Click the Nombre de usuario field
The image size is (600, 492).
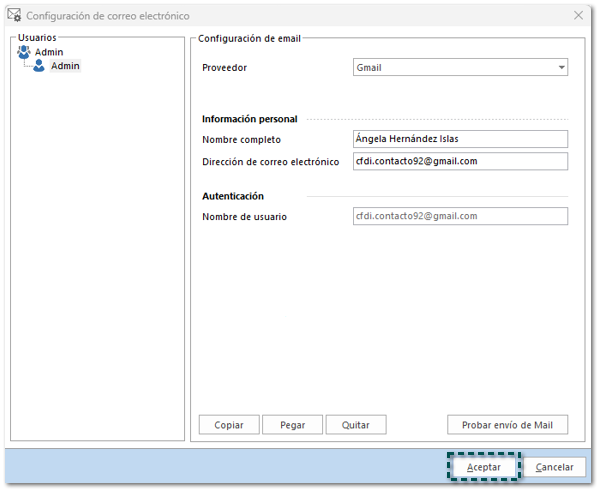tap(460, 216)
